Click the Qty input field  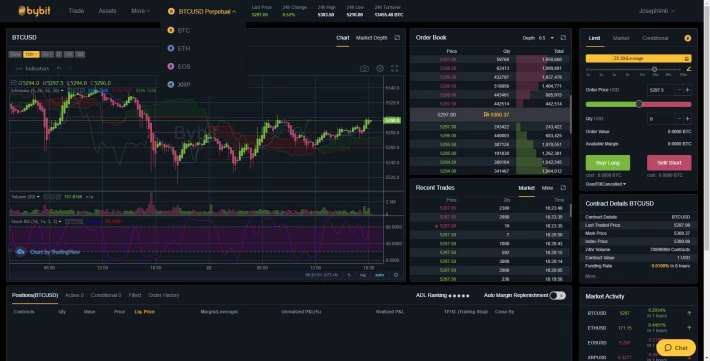pyautogui.click(x=661, y=119)
